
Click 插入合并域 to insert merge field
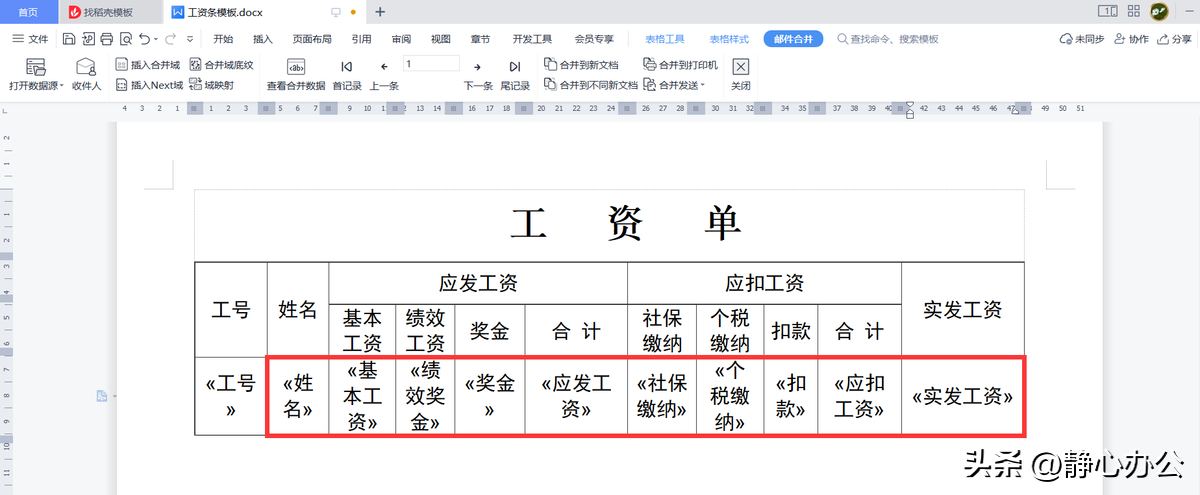[x=148, y=64]
